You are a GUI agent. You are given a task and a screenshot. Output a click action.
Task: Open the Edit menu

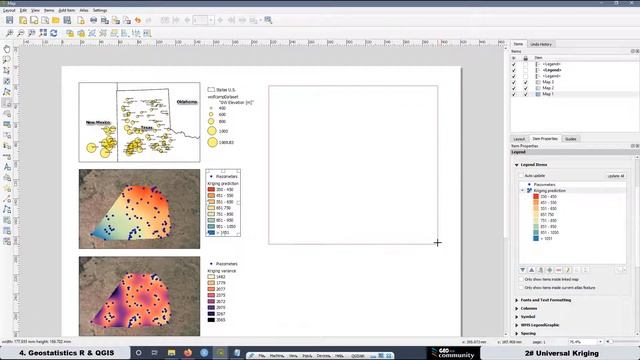[x=23, y=10]
